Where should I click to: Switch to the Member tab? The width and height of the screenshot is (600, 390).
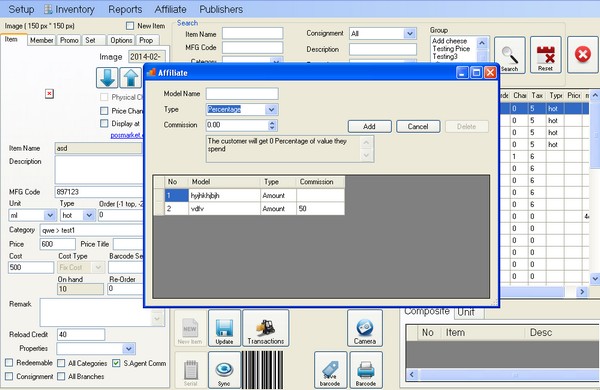pyautogui.click(x=41, y=40)
